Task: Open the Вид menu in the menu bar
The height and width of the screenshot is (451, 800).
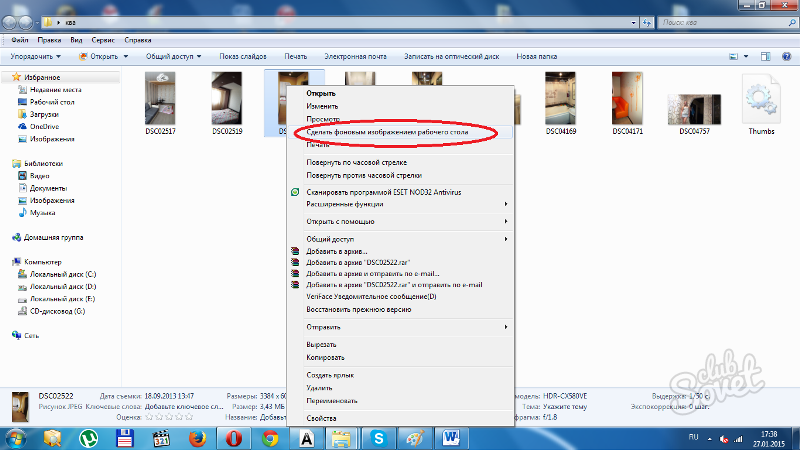Action: (76, 41)
